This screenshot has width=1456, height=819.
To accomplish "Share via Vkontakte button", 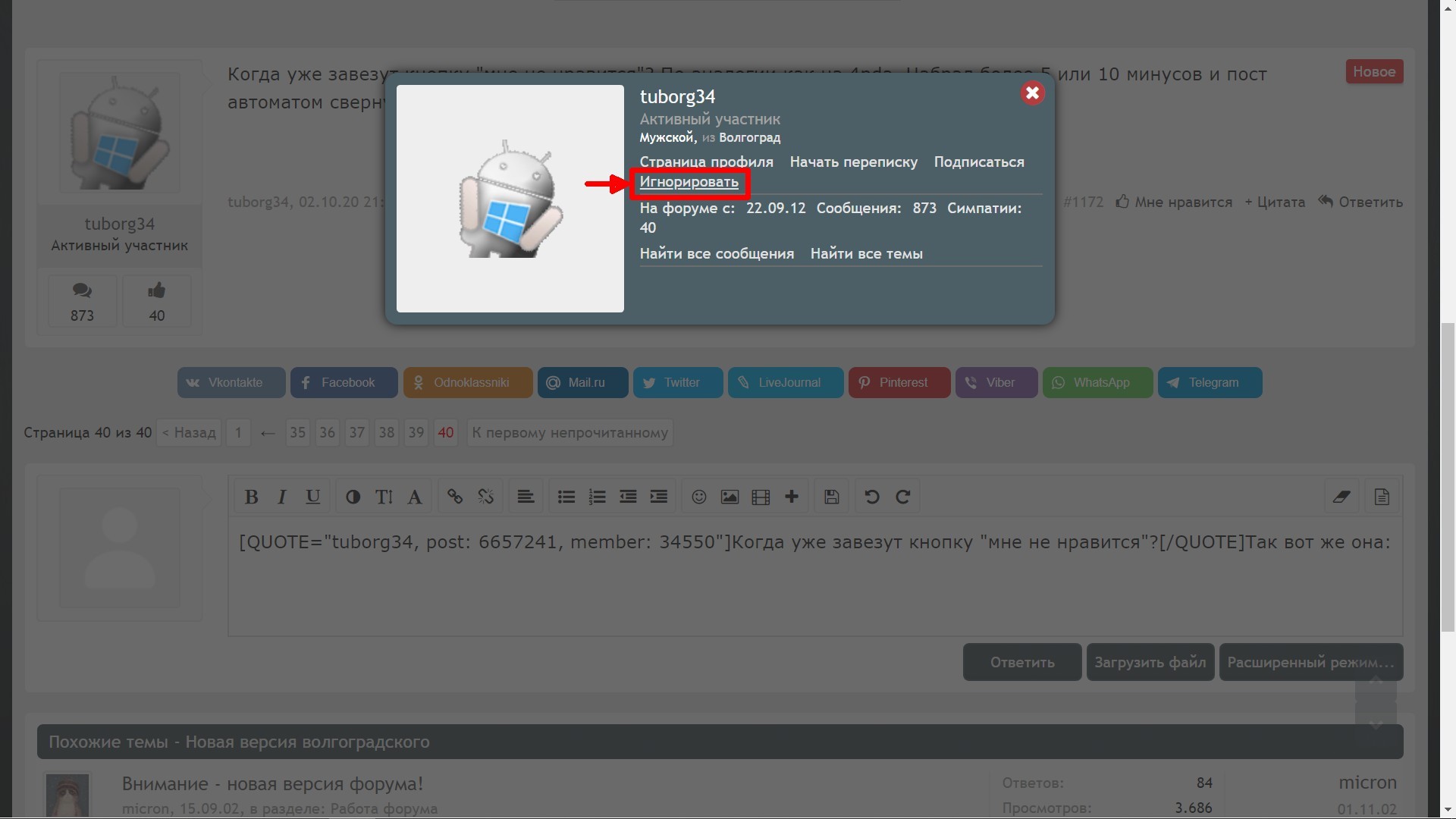I will point(231,382).
